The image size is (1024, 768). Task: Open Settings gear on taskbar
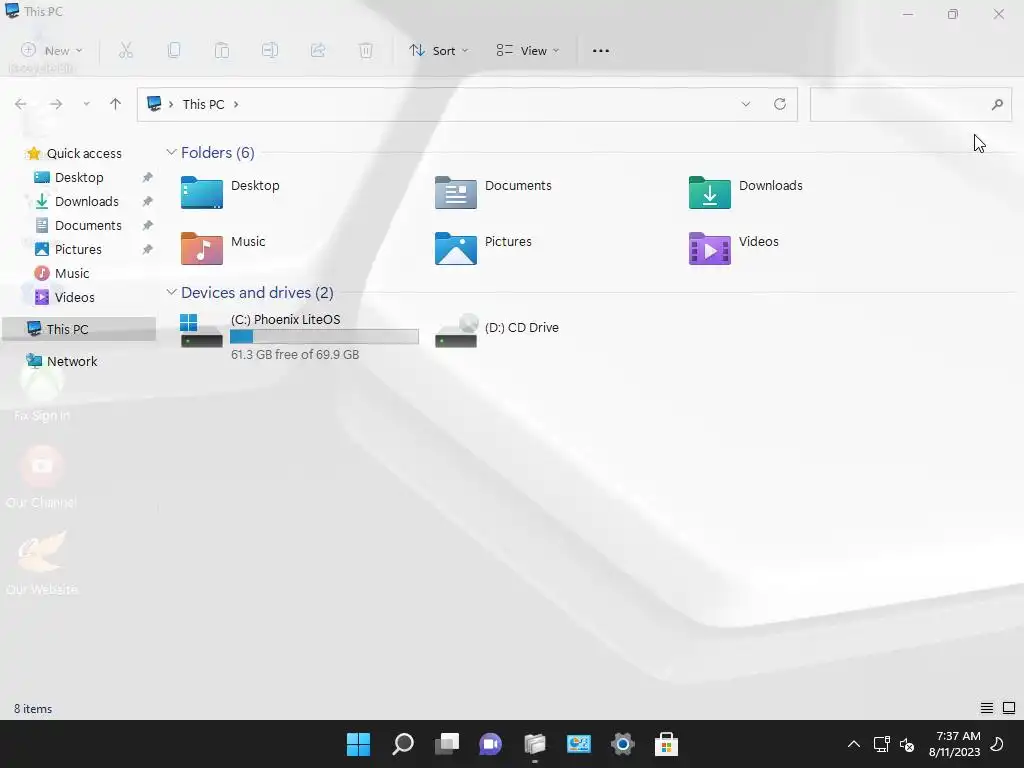click(622, 744)
